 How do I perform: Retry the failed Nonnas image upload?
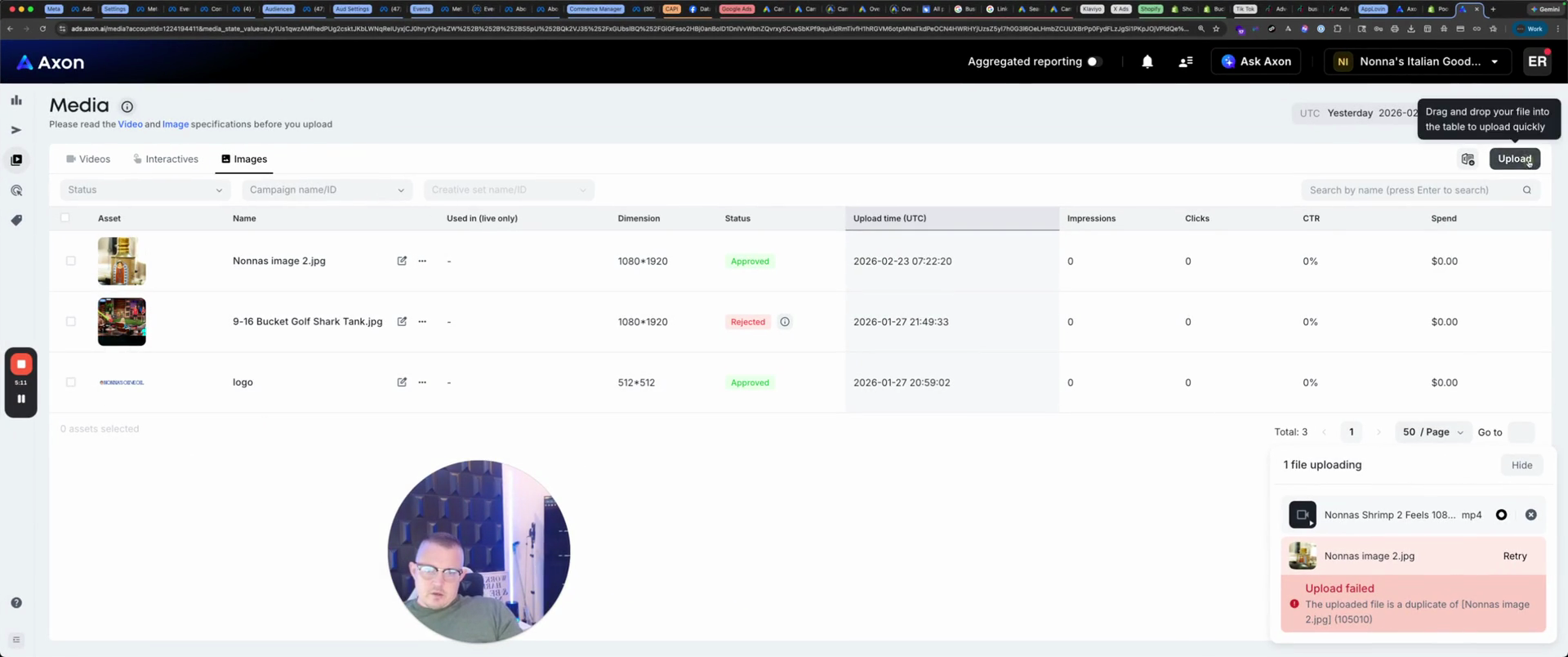click(x=1514, y=556)
